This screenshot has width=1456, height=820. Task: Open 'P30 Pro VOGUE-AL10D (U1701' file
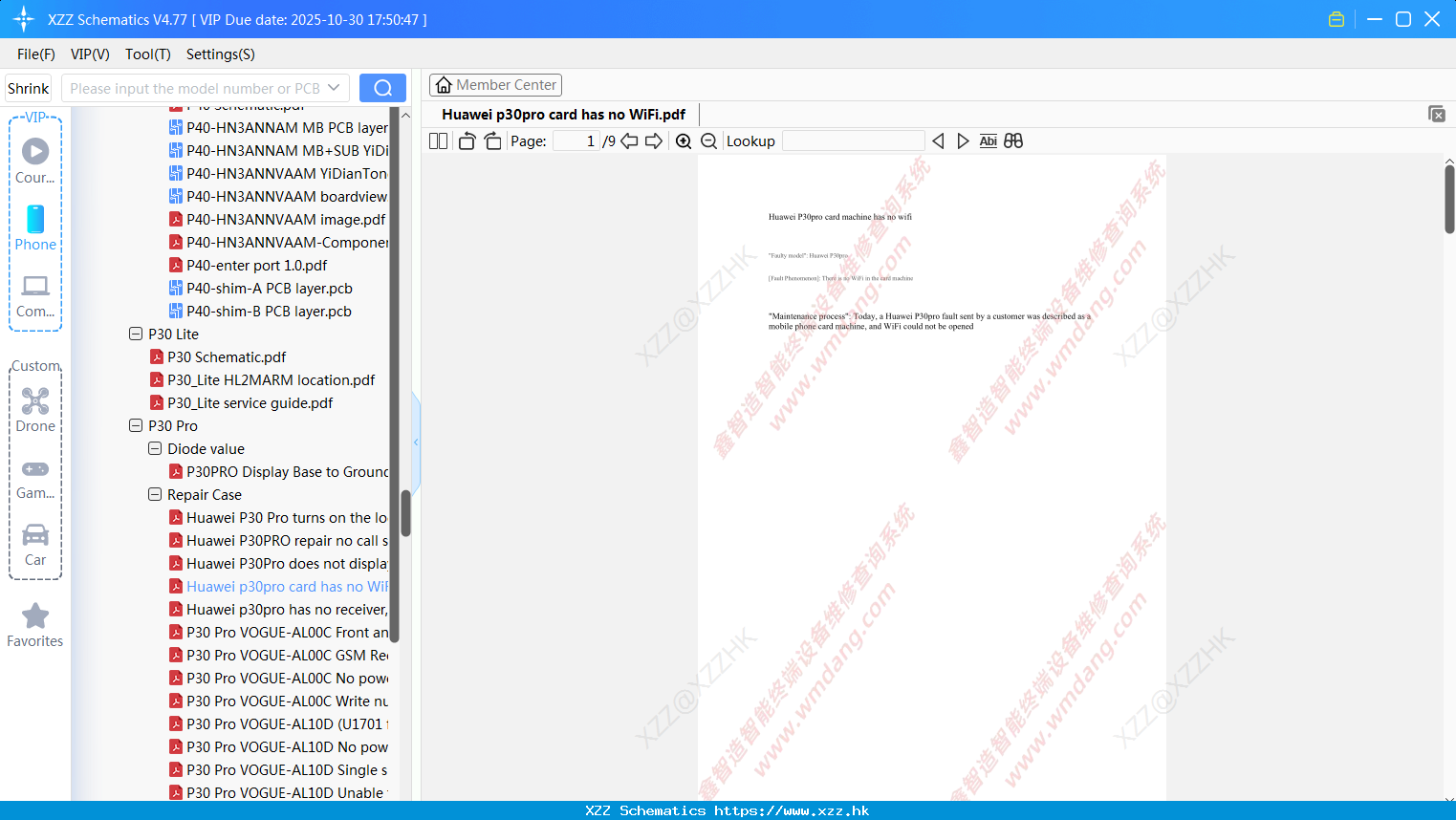pyautogui.click(x=278, y=724)
